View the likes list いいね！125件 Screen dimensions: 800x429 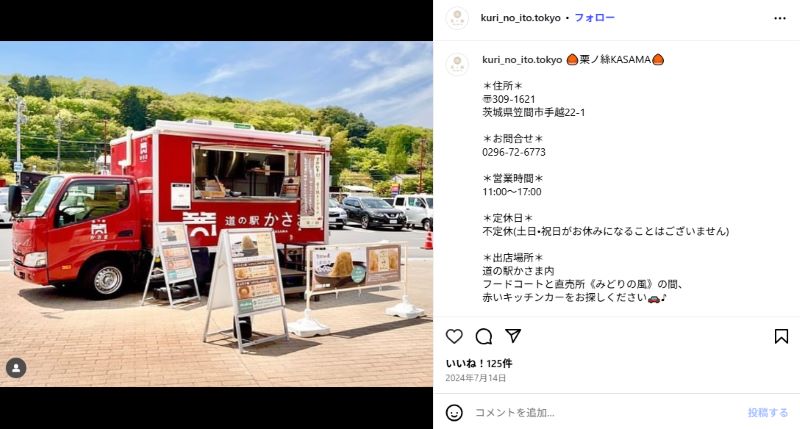pyautogui.click(x=479, y=364)
